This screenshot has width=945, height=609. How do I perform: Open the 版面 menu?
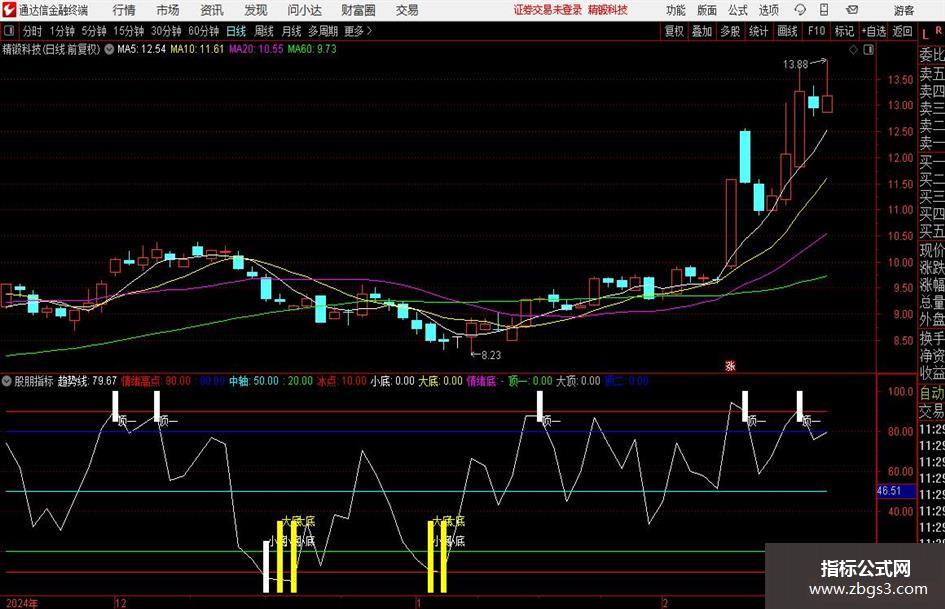[706, 10]
